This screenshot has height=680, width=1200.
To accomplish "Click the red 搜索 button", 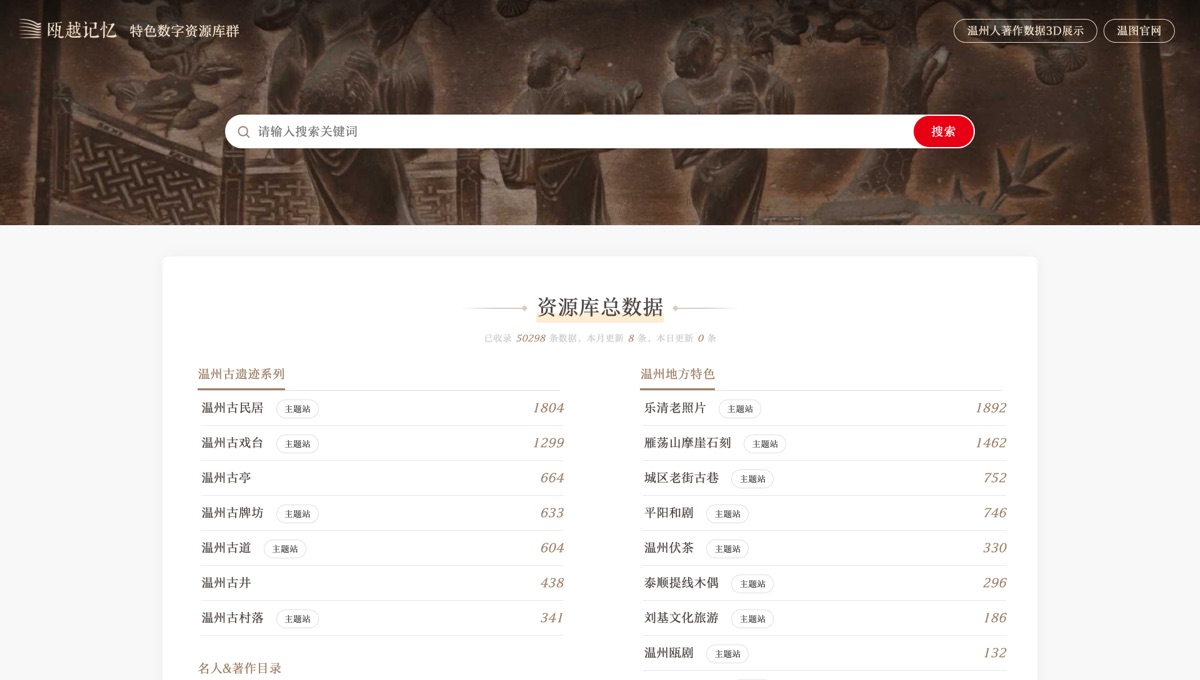I will tap(943, 131).
